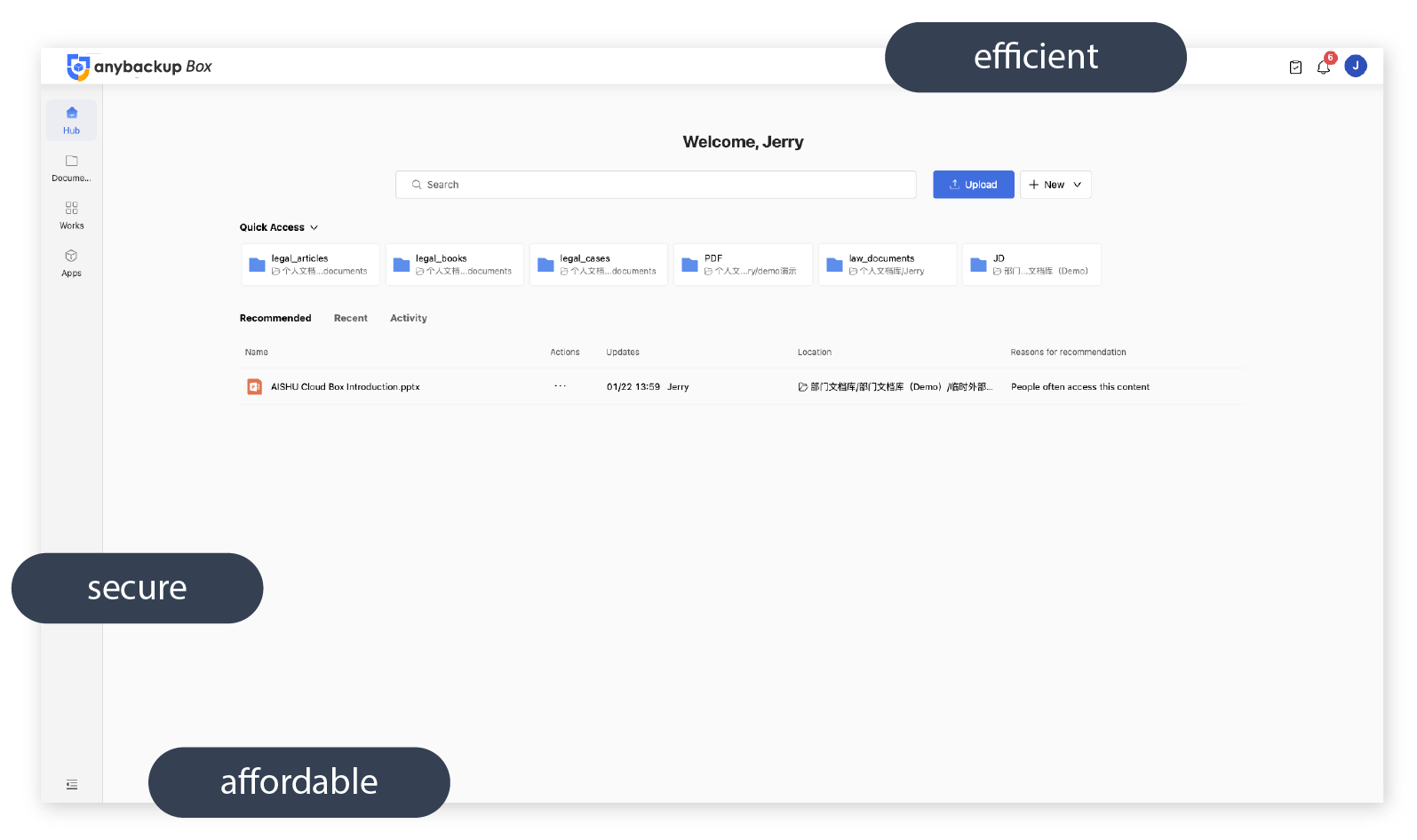
Task: Open the Hub section in sidebar
Action: (71, 120)
